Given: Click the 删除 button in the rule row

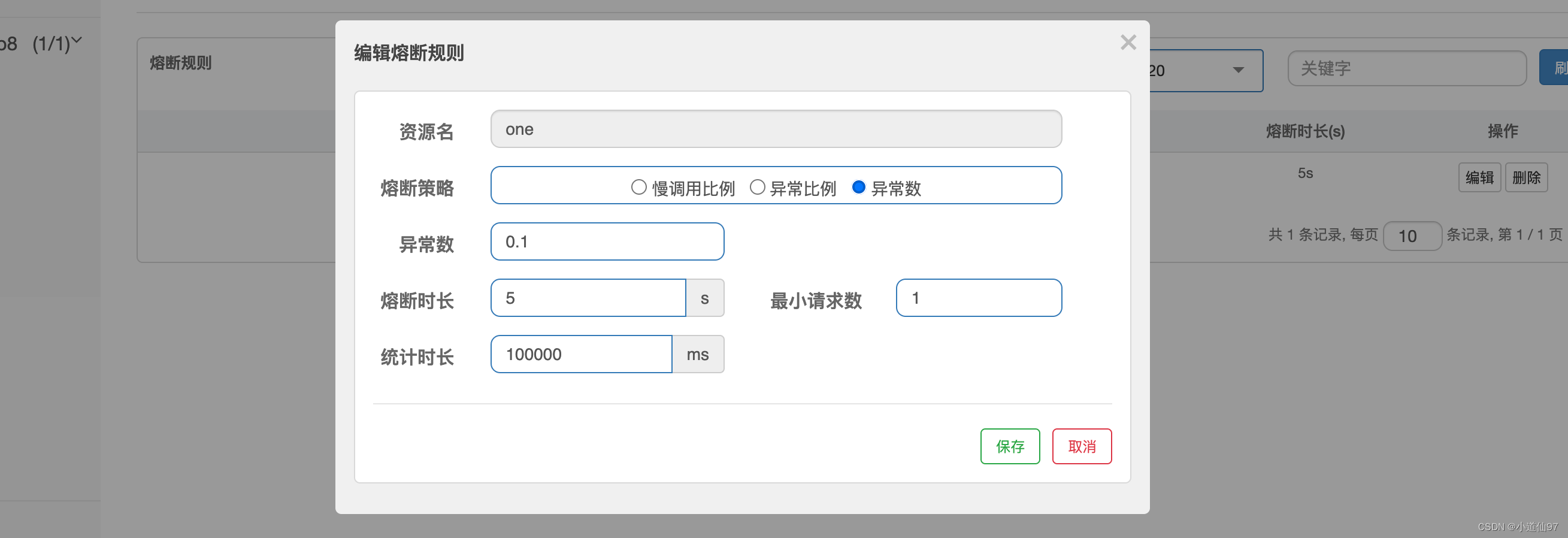Looking at the screenshot, I should [1526, 178].
